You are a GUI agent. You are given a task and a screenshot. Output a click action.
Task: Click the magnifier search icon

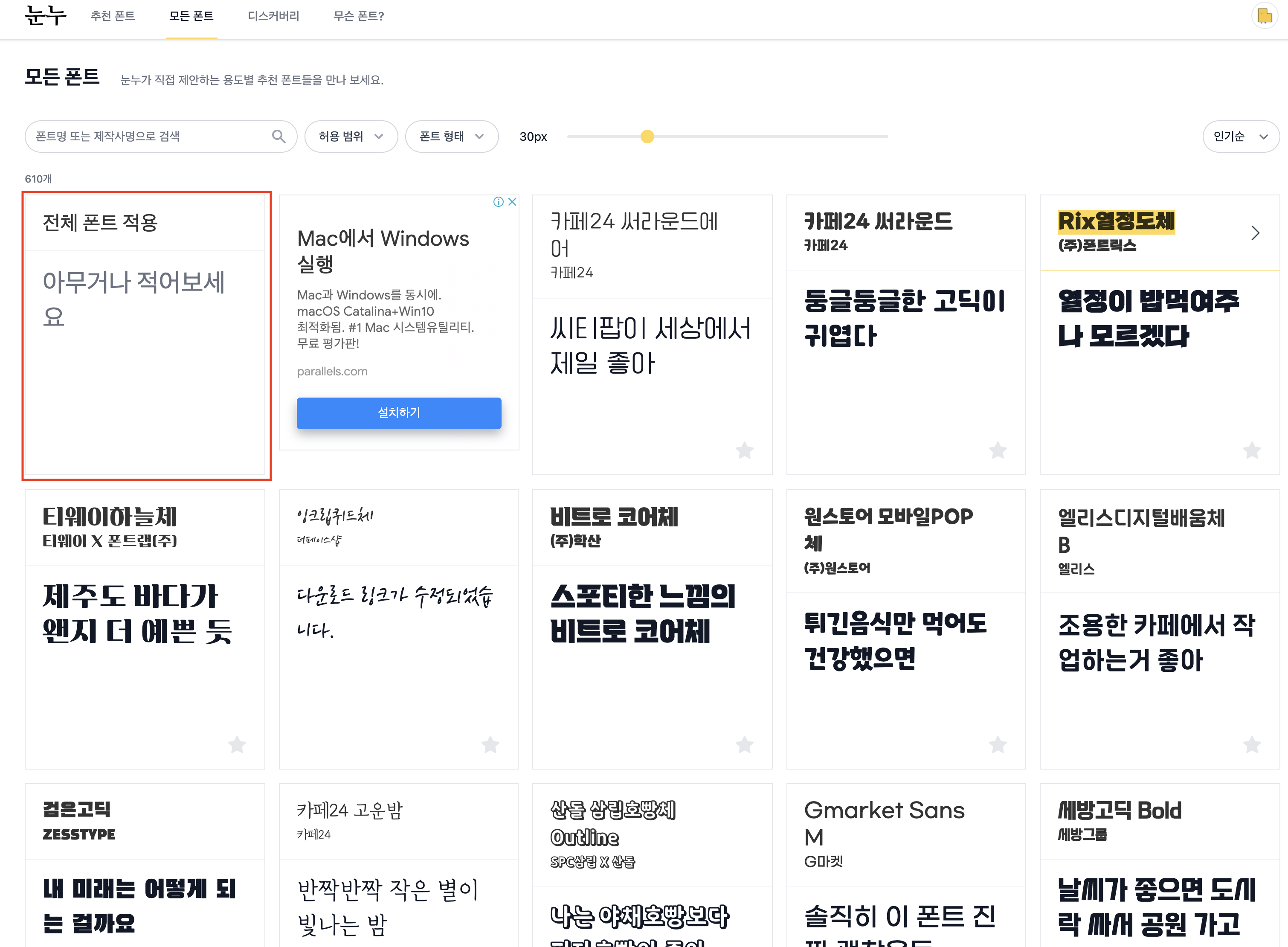coord(278,137)
